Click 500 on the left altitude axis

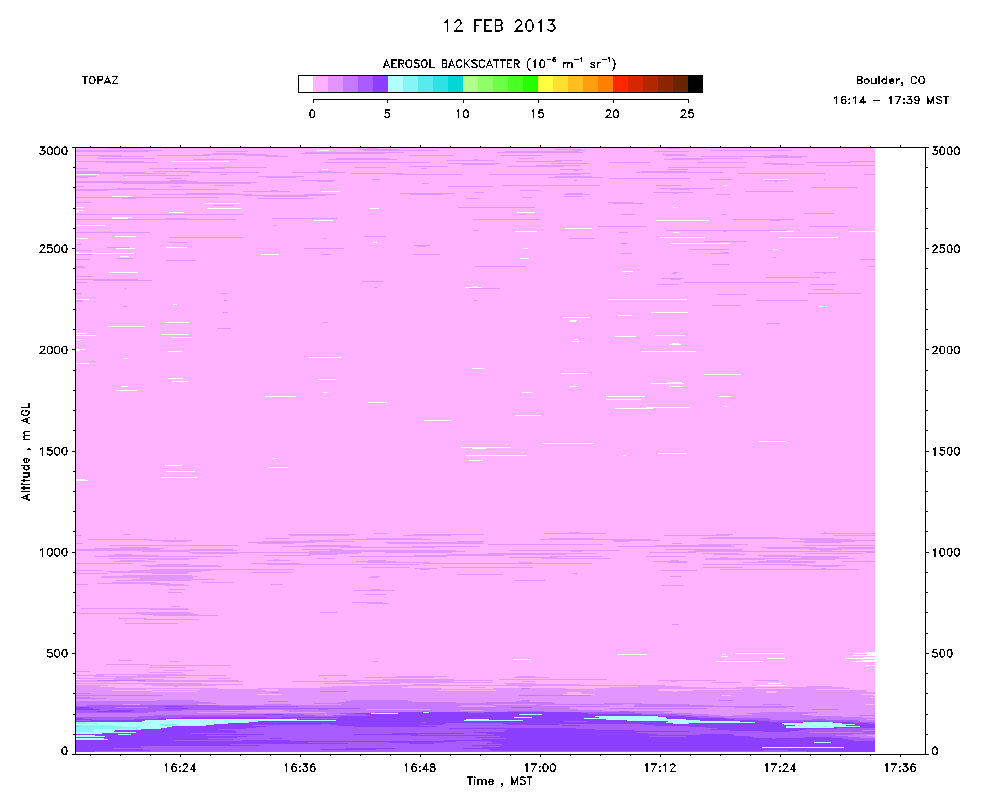coord(57,654)
